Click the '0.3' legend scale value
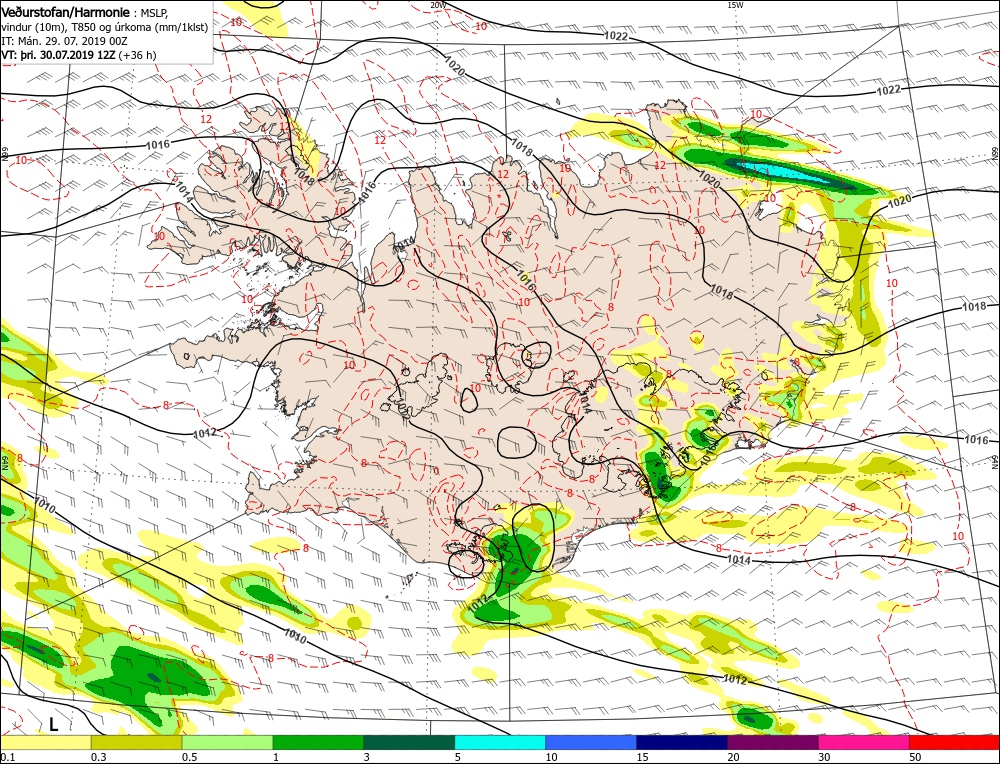The width and height of the screenshot is (1000, 764). [98, 757]
